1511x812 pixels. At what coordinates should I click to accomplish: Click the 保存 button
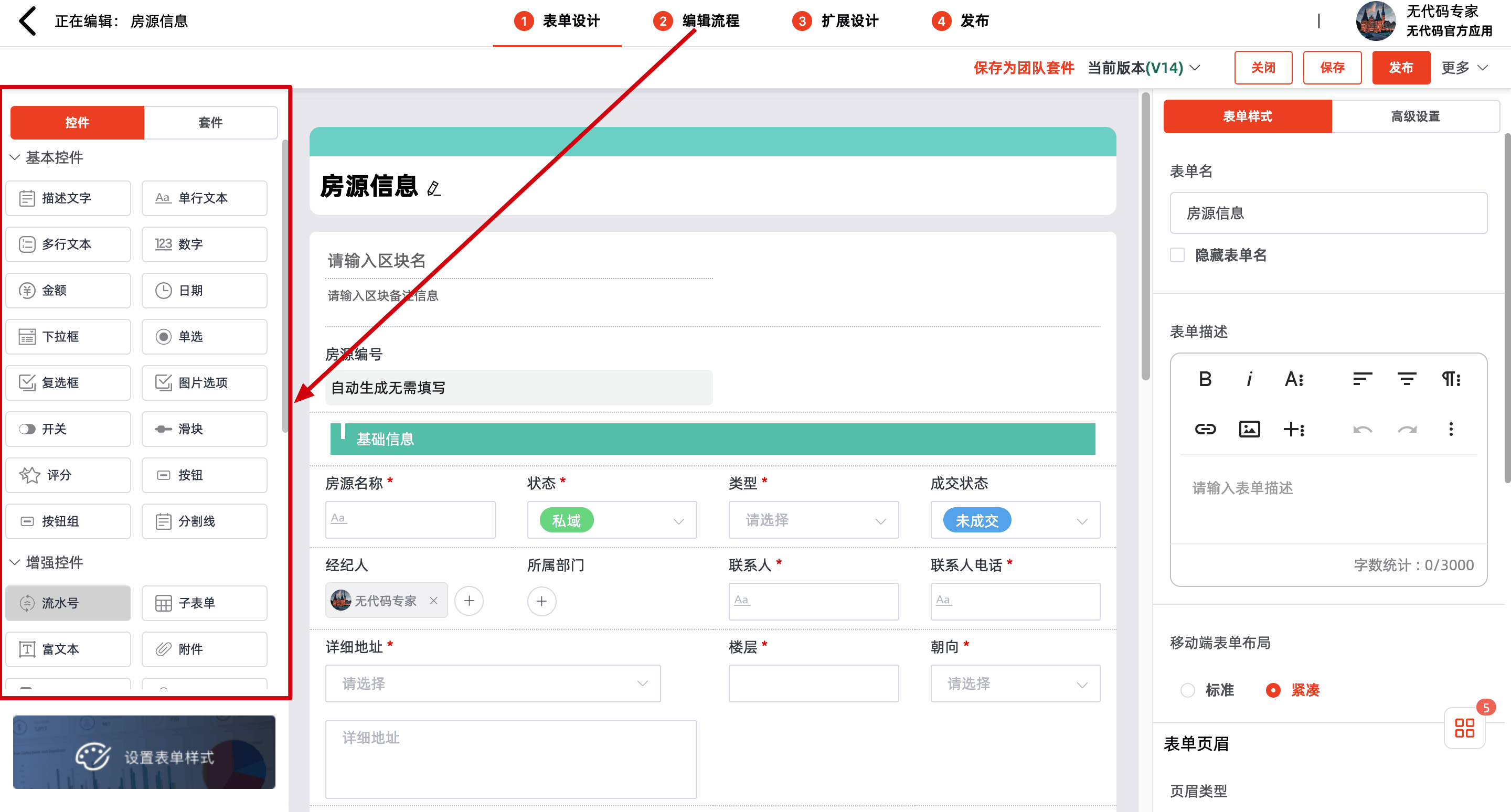[1332, 68]
